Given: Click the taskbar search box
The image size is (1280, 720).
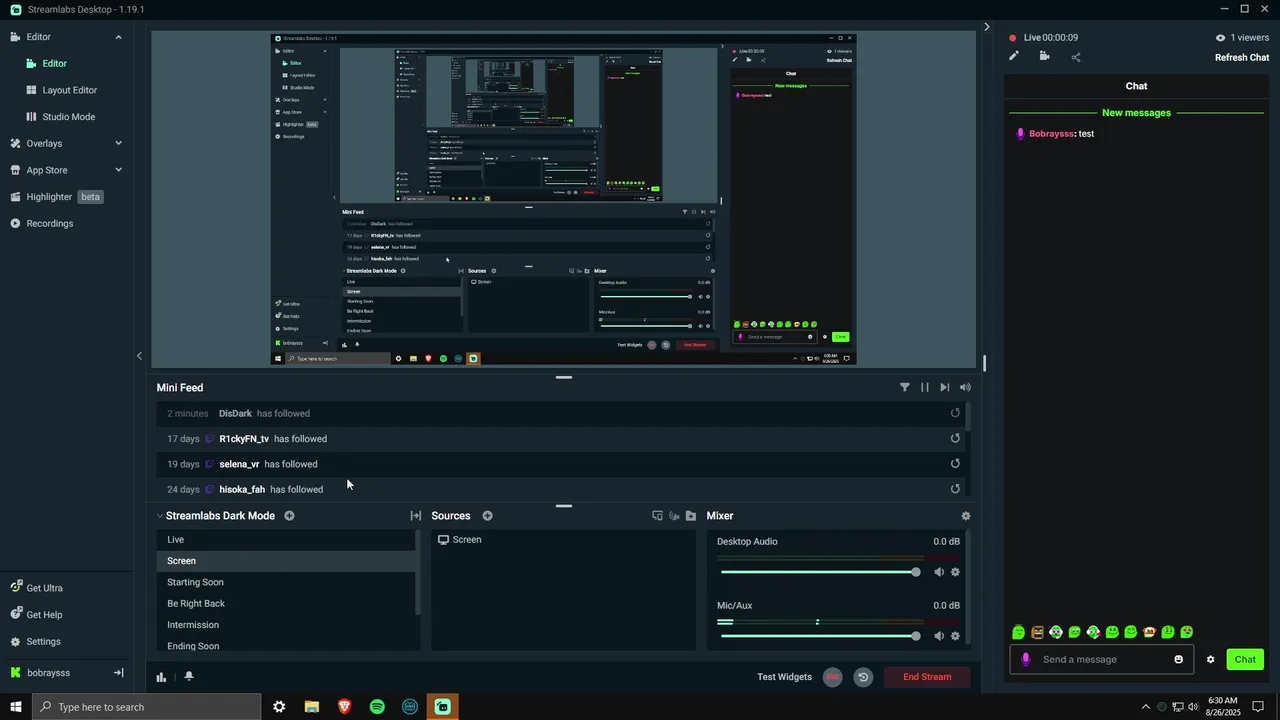Looking at the screenshot, I should pos(147,707).
